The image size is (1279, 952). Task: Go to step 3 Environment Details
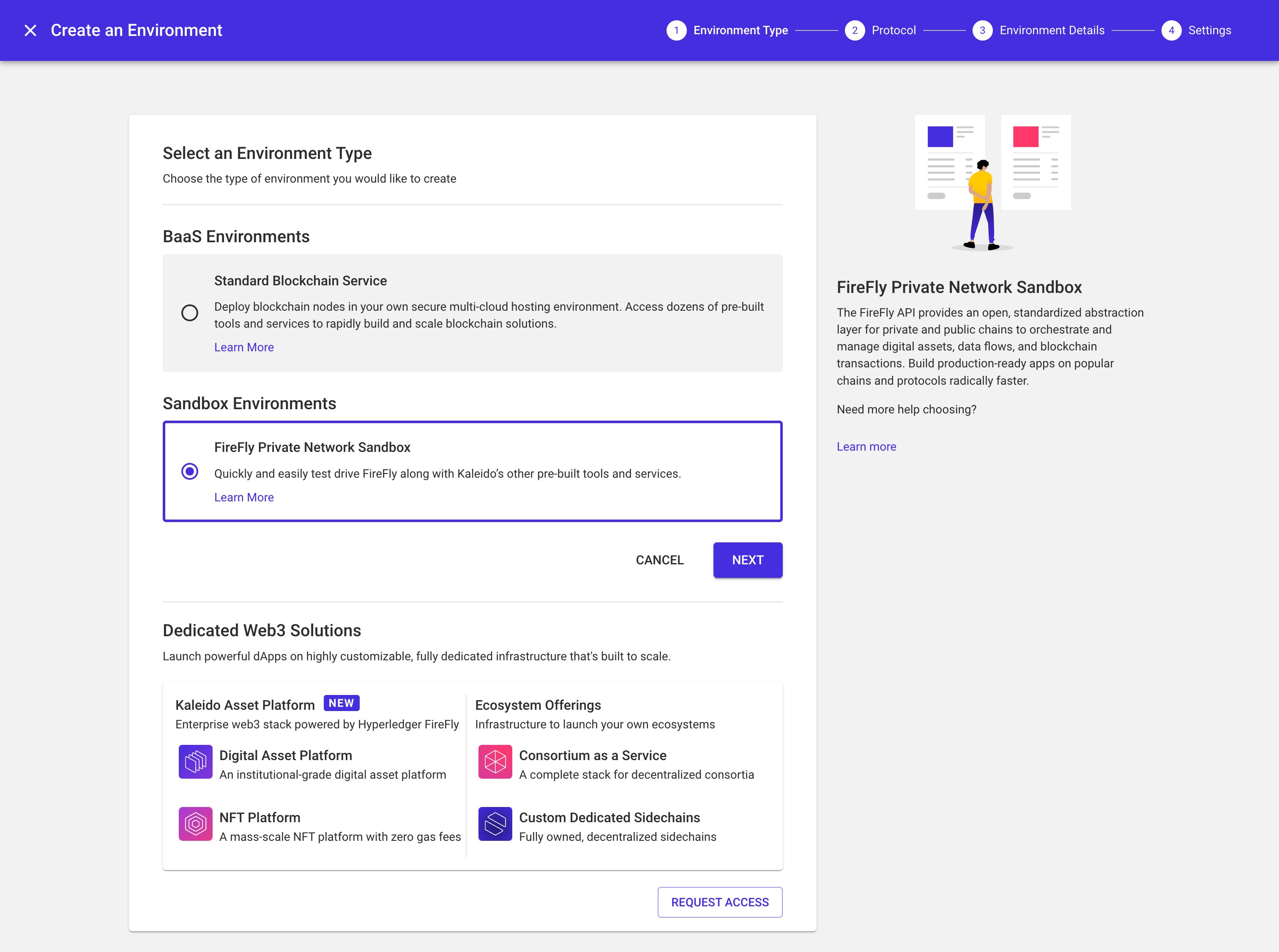tap(1038, 30)
